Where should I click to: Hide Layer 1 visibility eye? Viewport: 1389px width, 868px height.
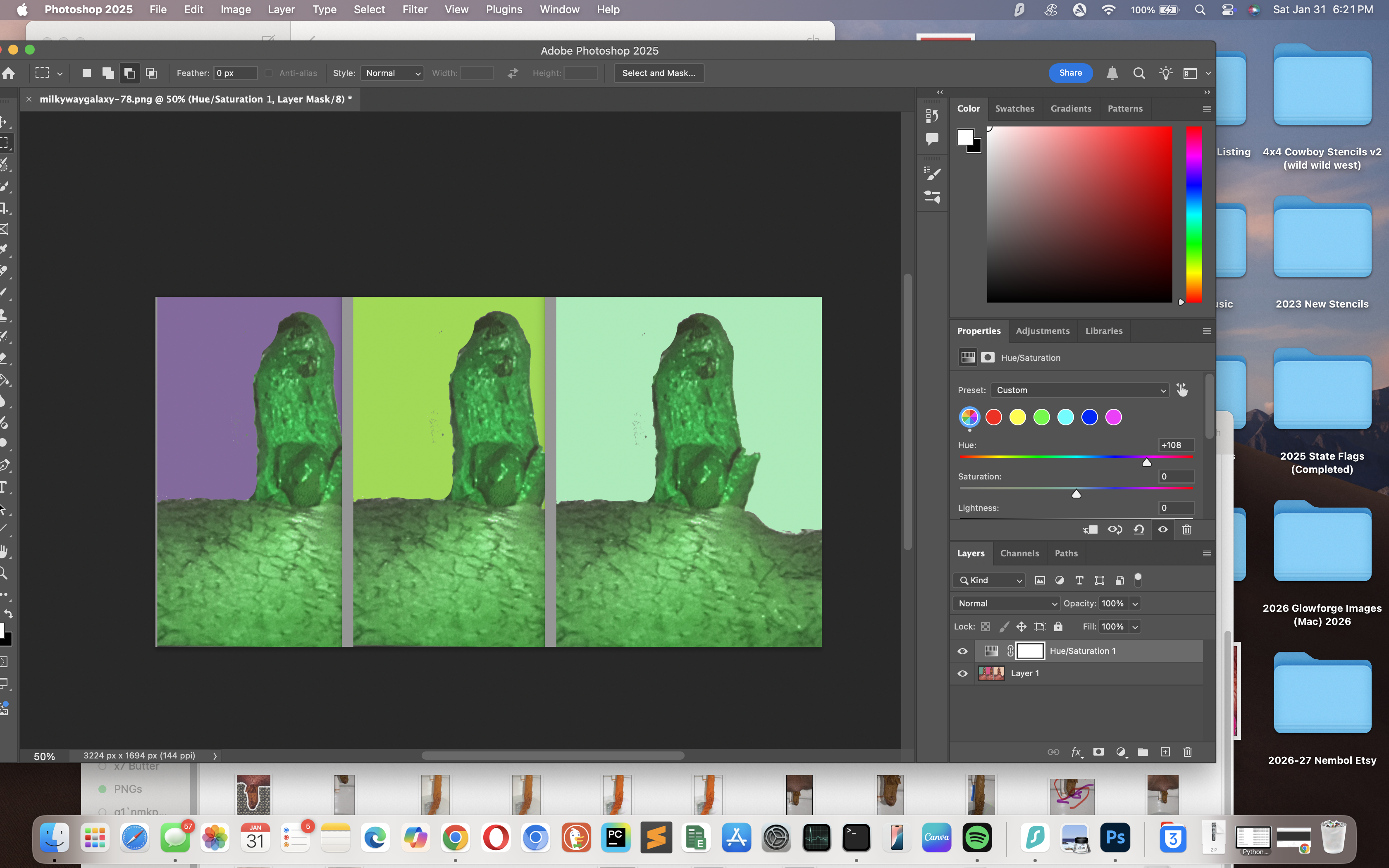click(962, 673)
